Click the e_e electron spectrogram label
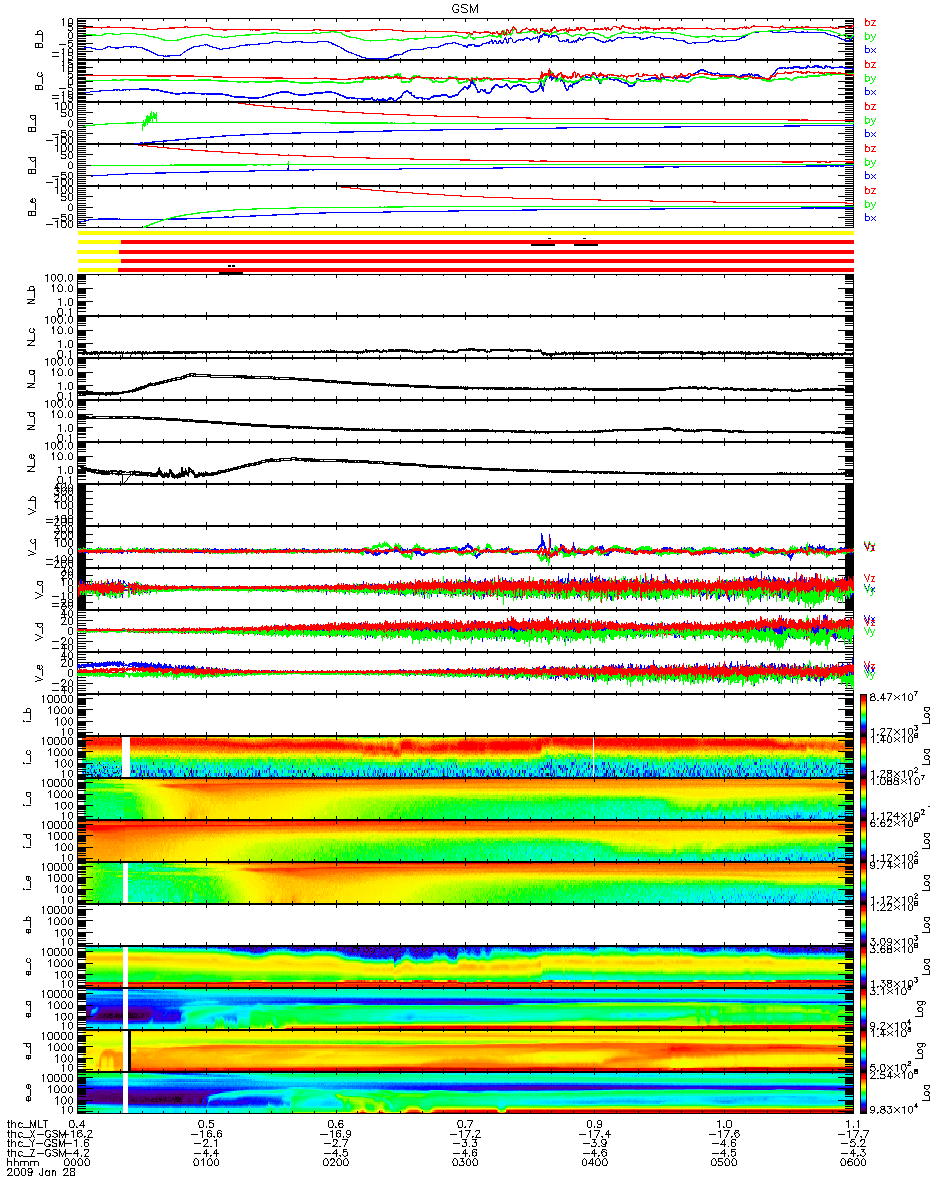Image resolution: width=930 pixels, height=1200 pixels. 30,1094
